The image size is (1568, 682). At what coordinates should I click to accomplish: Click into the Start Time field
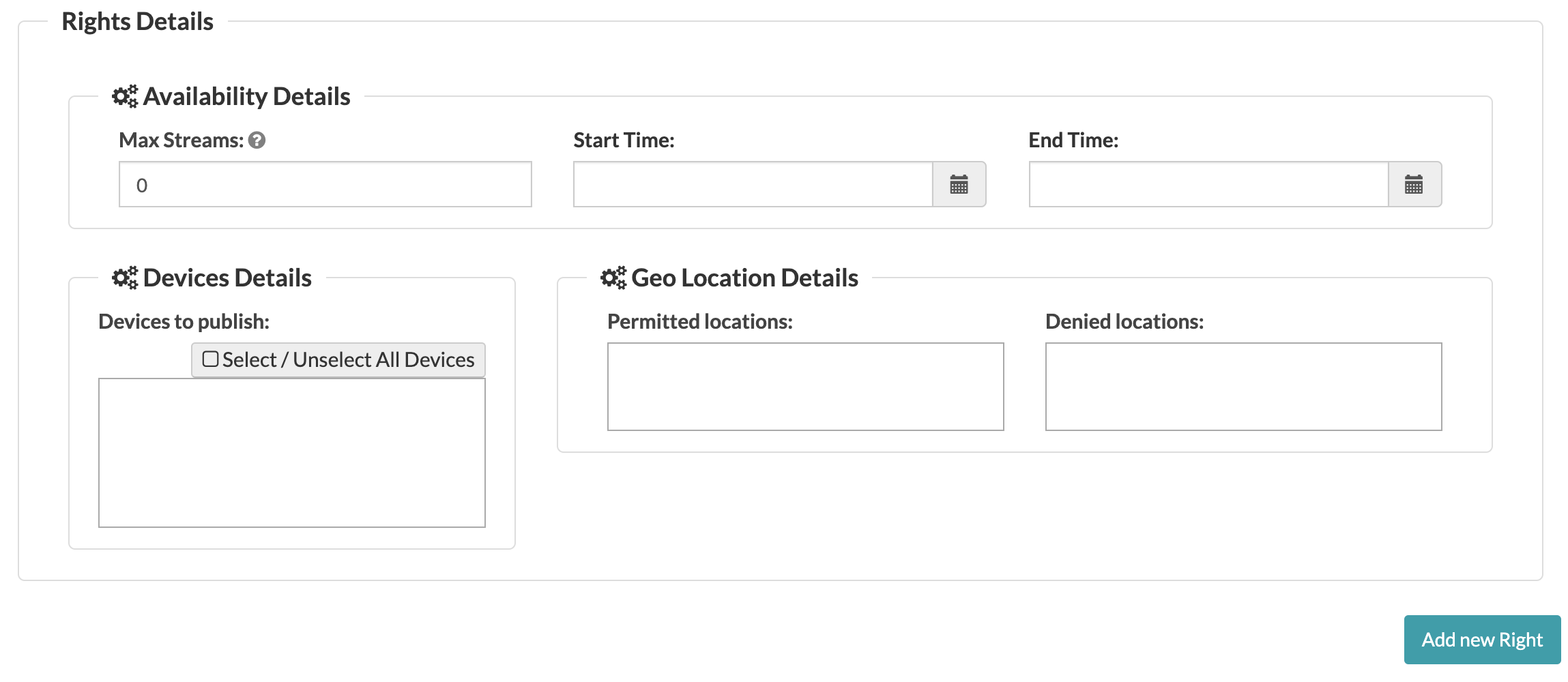coord(753,184)
